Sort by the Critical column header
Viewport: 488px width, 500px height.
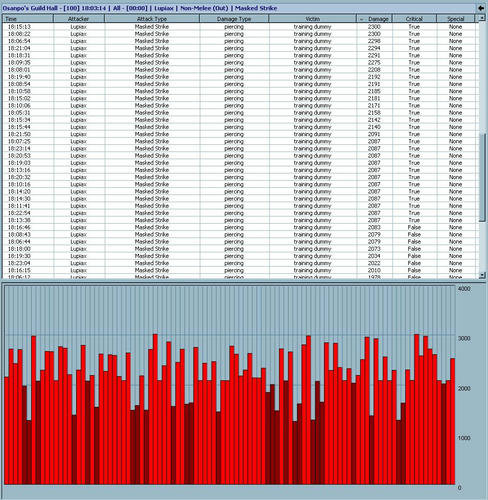coord(414,19)
